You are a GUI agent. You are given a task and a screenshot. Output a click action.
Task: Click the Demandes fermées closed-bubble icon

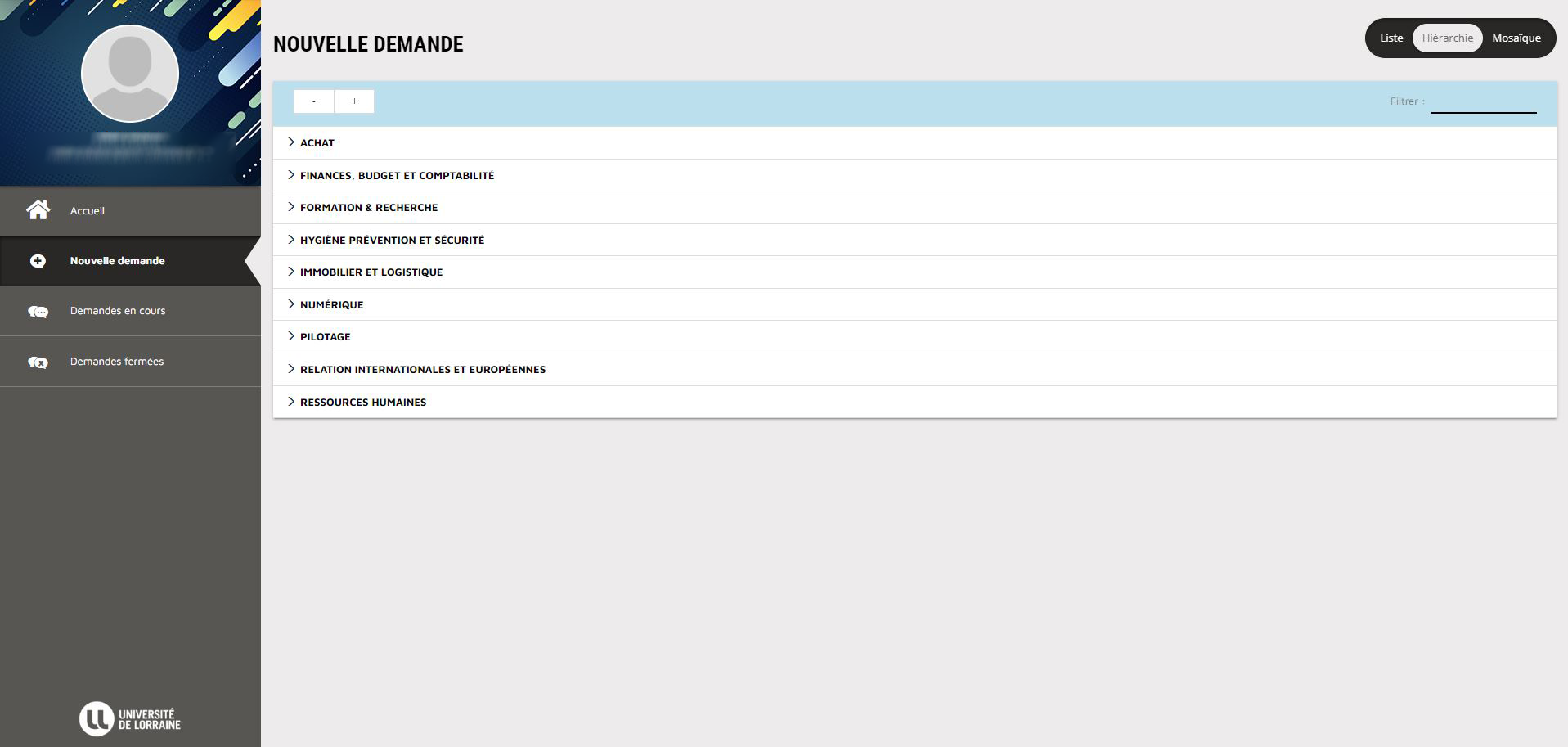tap(38, 362)
